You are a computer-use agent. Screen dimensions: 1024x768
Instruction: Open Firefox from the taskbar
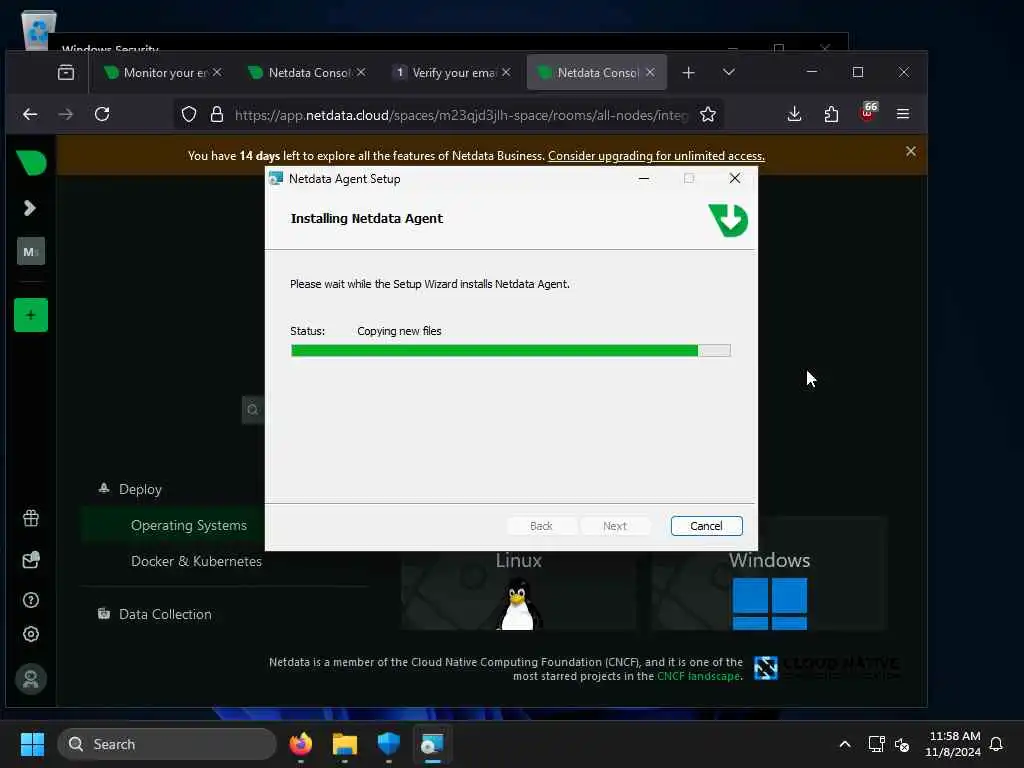(301, 744)
